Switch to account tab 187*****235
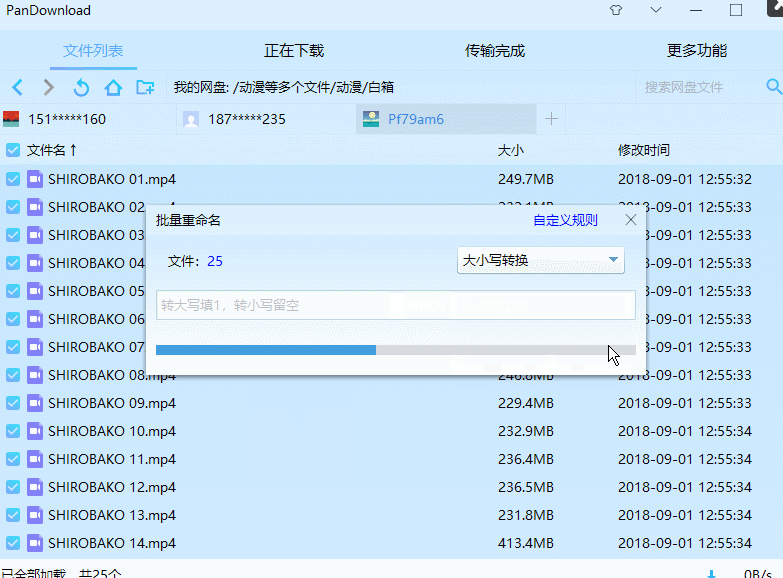This screenshot has width=783, height=578. click(x=267, y=119)
